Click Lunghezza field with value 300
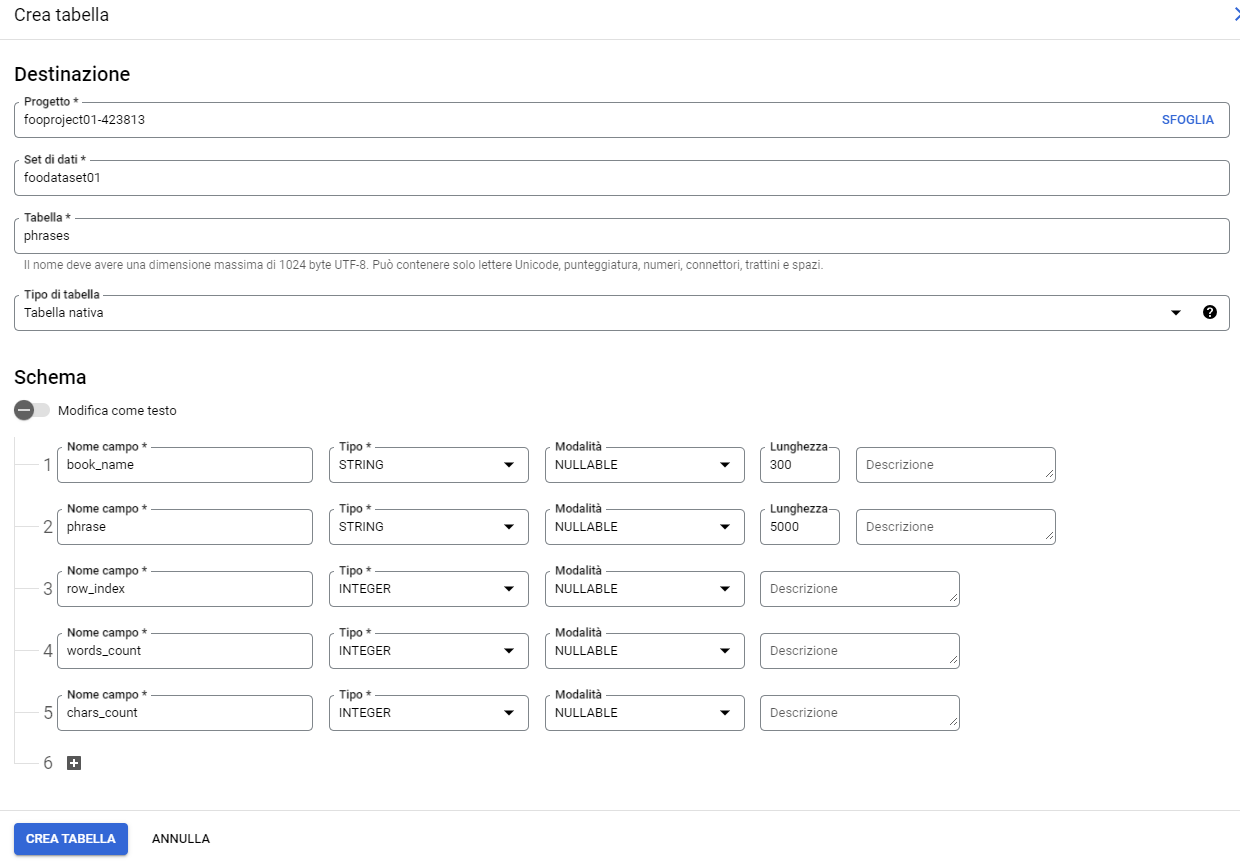Viewport: 1240px width, 866px height. [x=800, y=465]
